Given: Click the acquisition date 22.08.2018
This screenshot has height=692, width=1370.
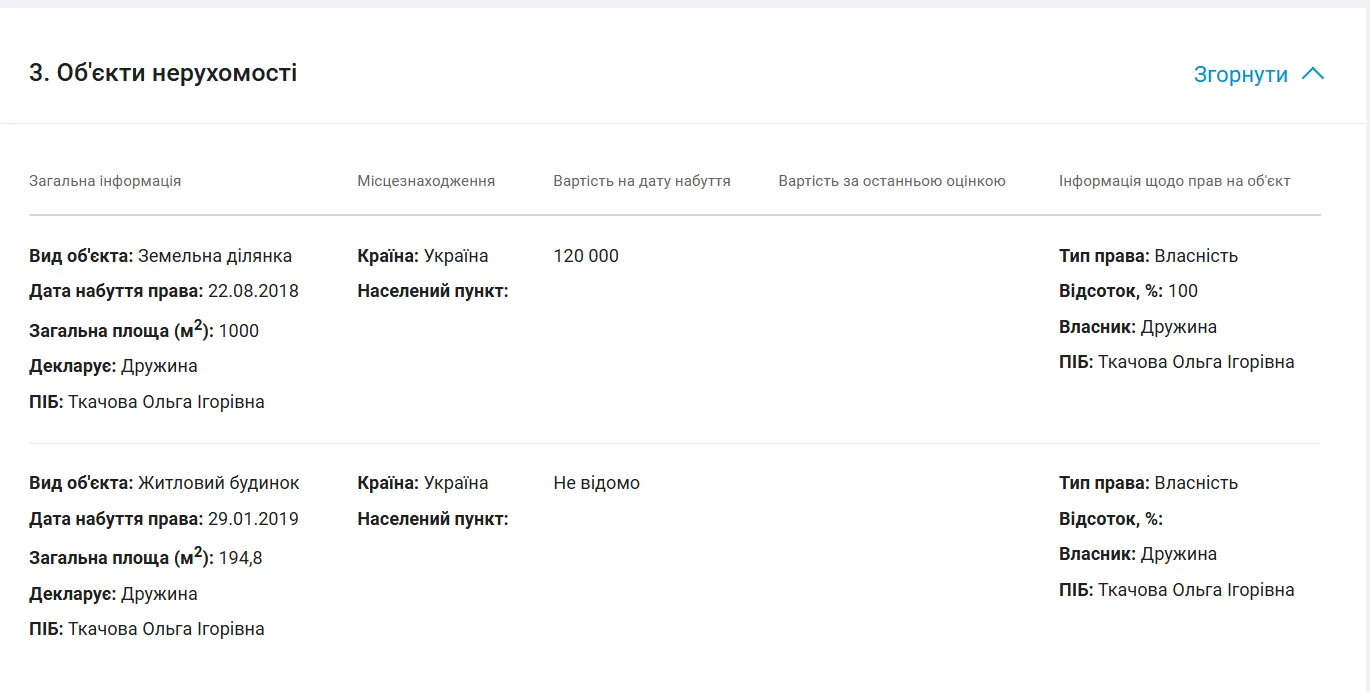Looking at the screenshot, I should pos(253,291).
